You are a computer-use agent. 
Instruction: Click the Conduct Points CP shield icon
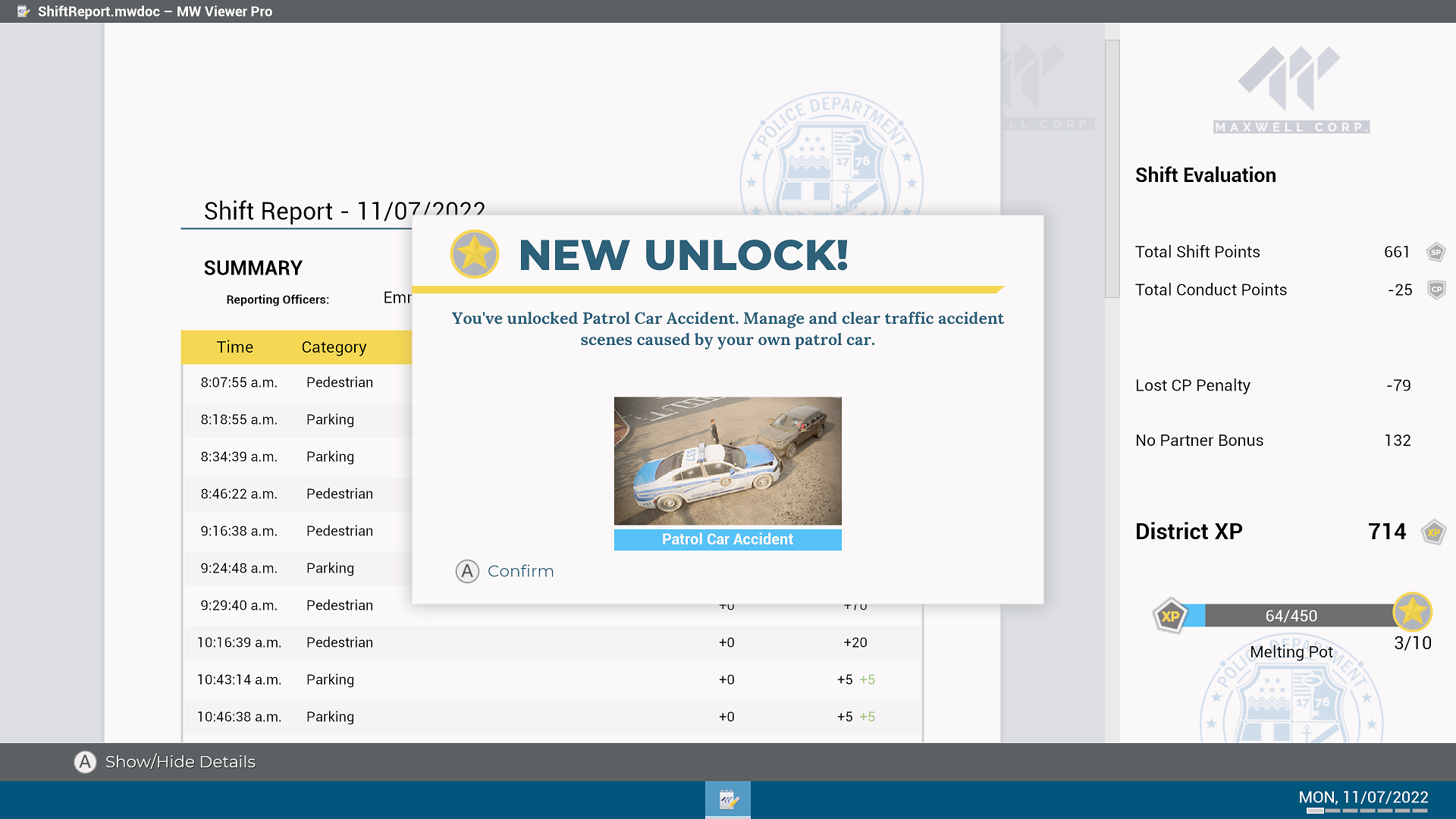coord(1436,290)
